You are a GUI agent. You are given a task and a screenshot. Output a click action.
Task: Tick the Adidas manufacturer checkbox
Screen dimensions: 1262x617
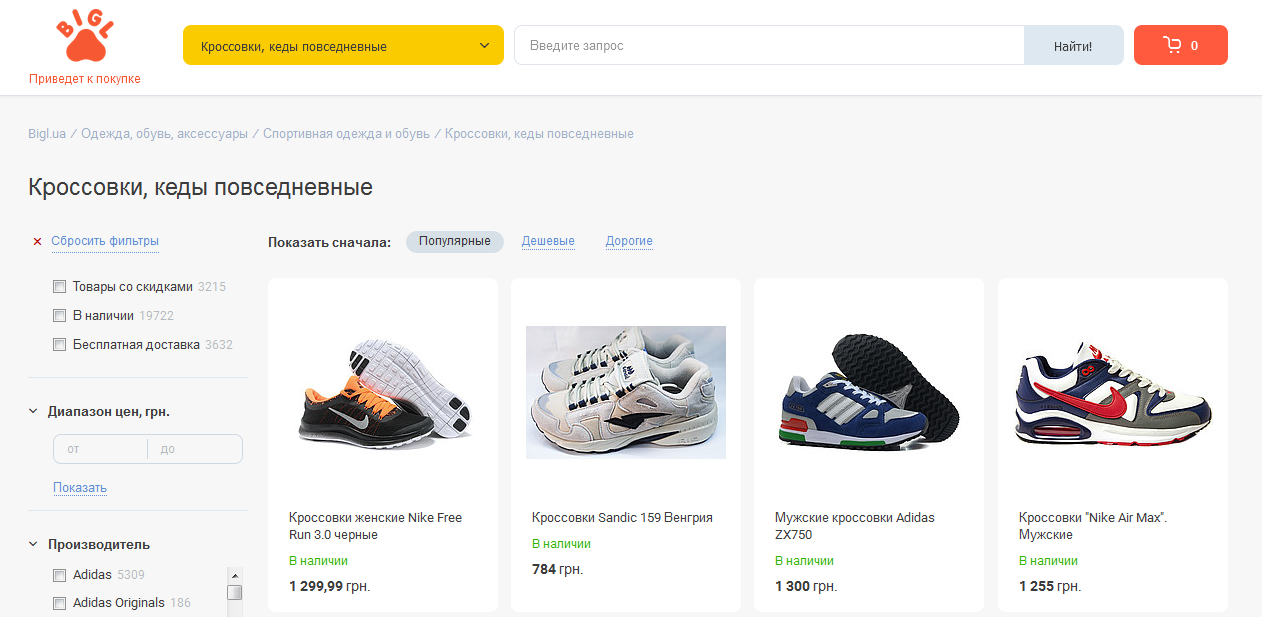[x=59, y=575]
